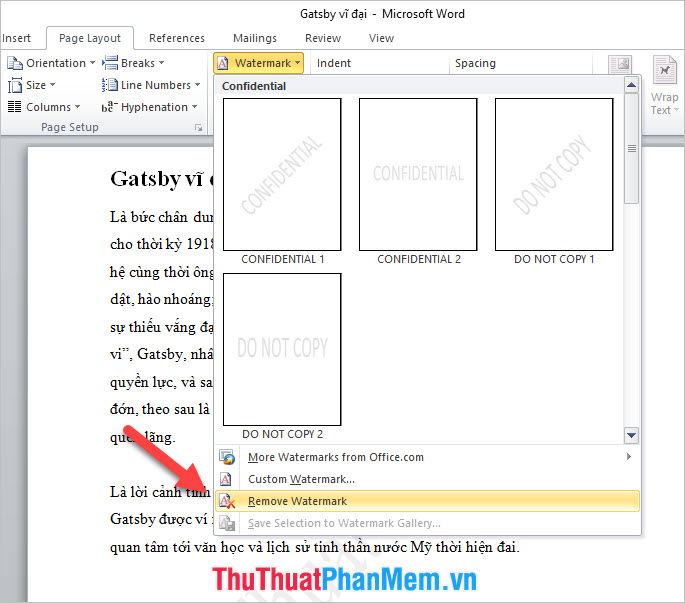The height and width of the screenshot is (603, 685).
Task: Click the gallery scroll down arrow
Action: pos(631,435)
